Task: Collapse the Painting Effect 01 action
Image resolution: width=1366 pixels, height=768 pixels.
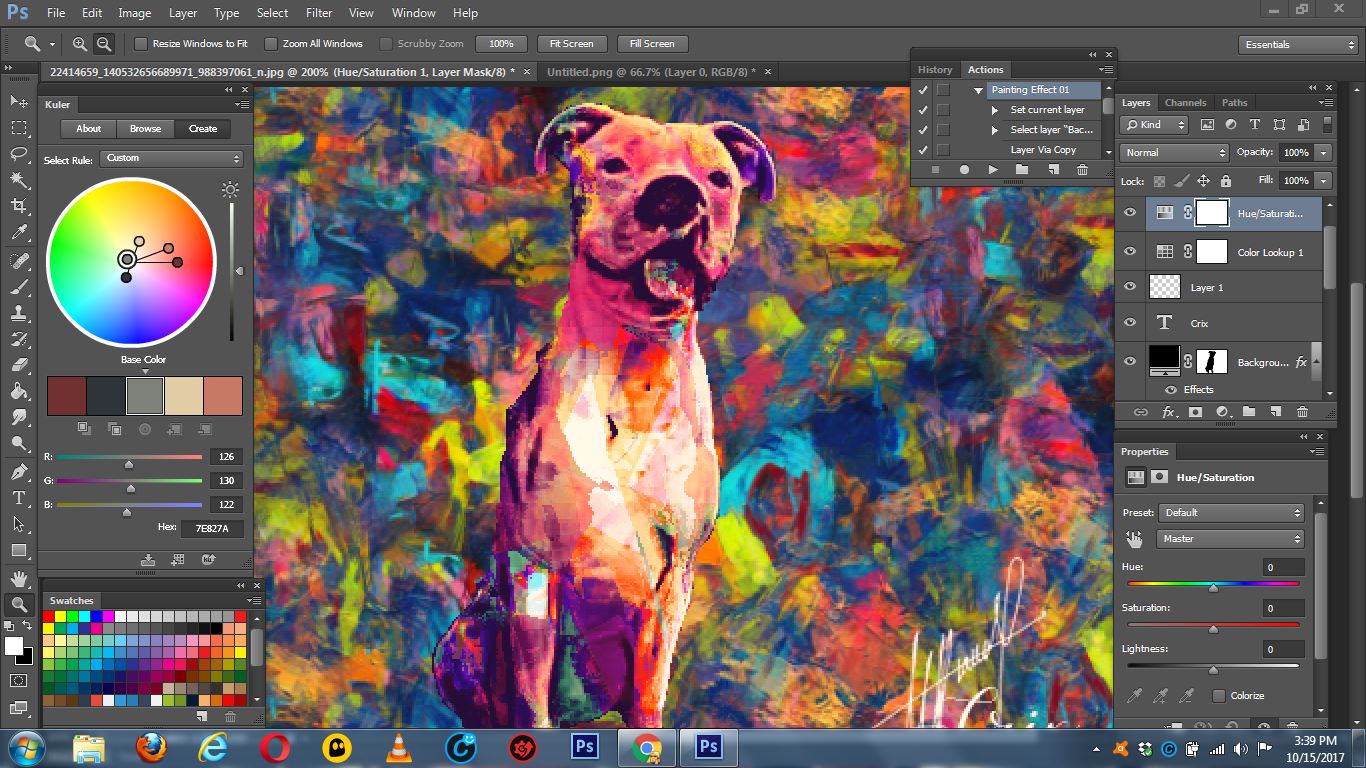Action: pos(979,90)
